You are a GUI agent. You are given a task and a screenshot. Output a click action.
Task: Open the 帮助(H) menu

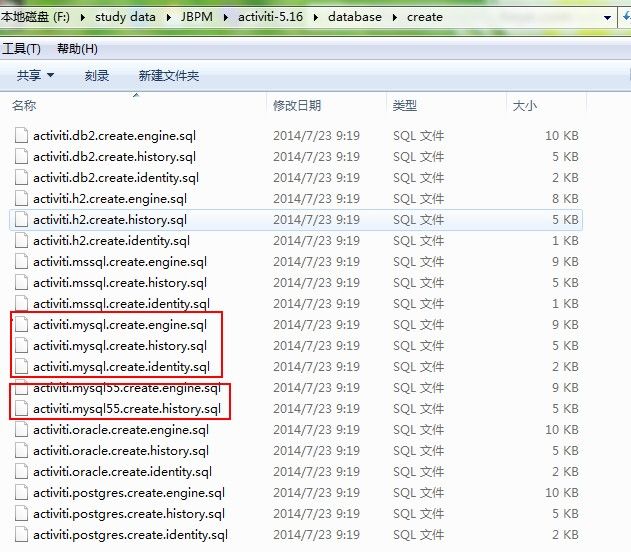pyautogui.click(x=77, y=49)
